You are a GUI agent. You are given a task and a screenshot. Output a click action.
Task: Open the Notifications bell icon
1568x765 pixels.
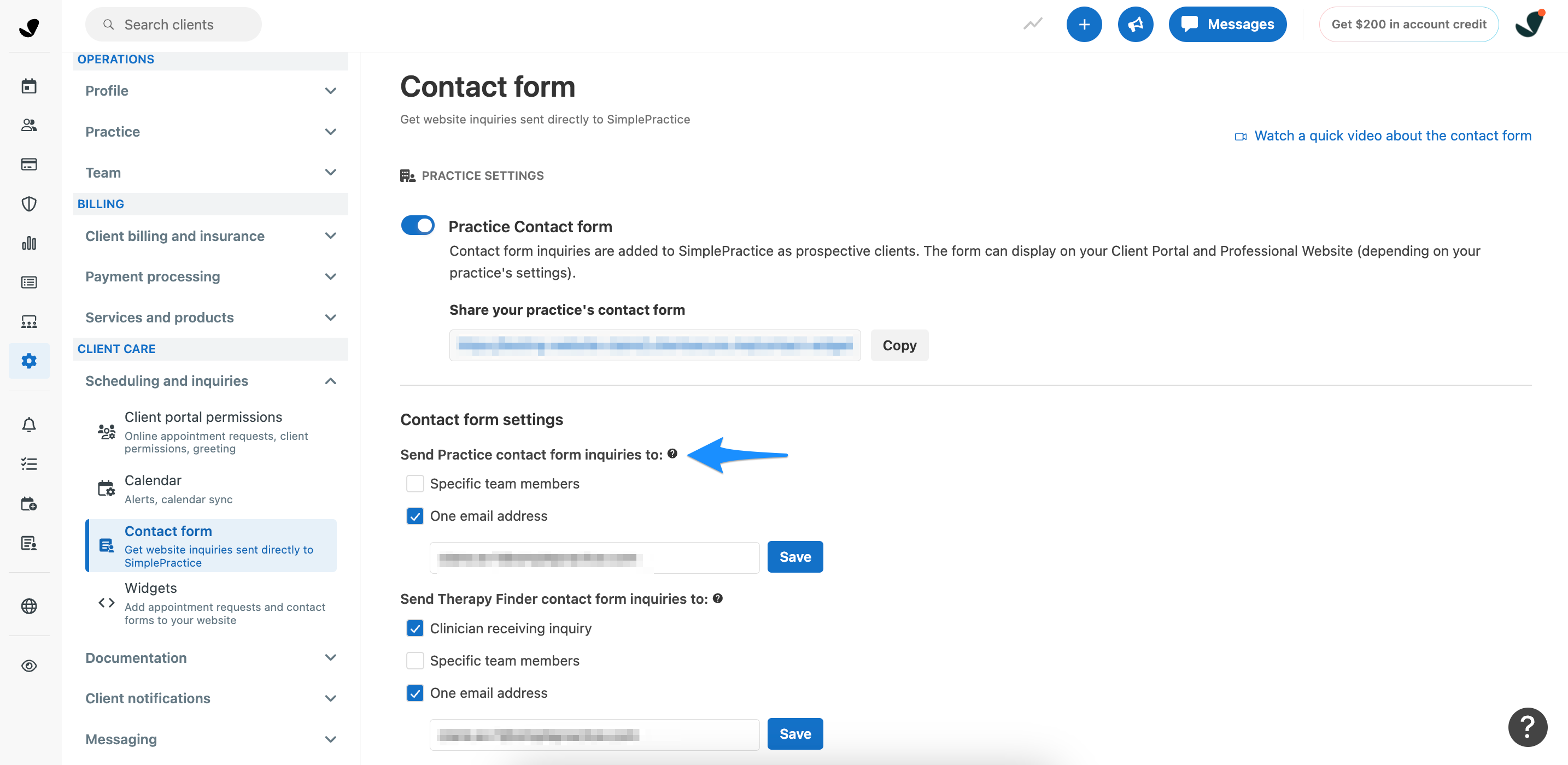pos(29,425)
